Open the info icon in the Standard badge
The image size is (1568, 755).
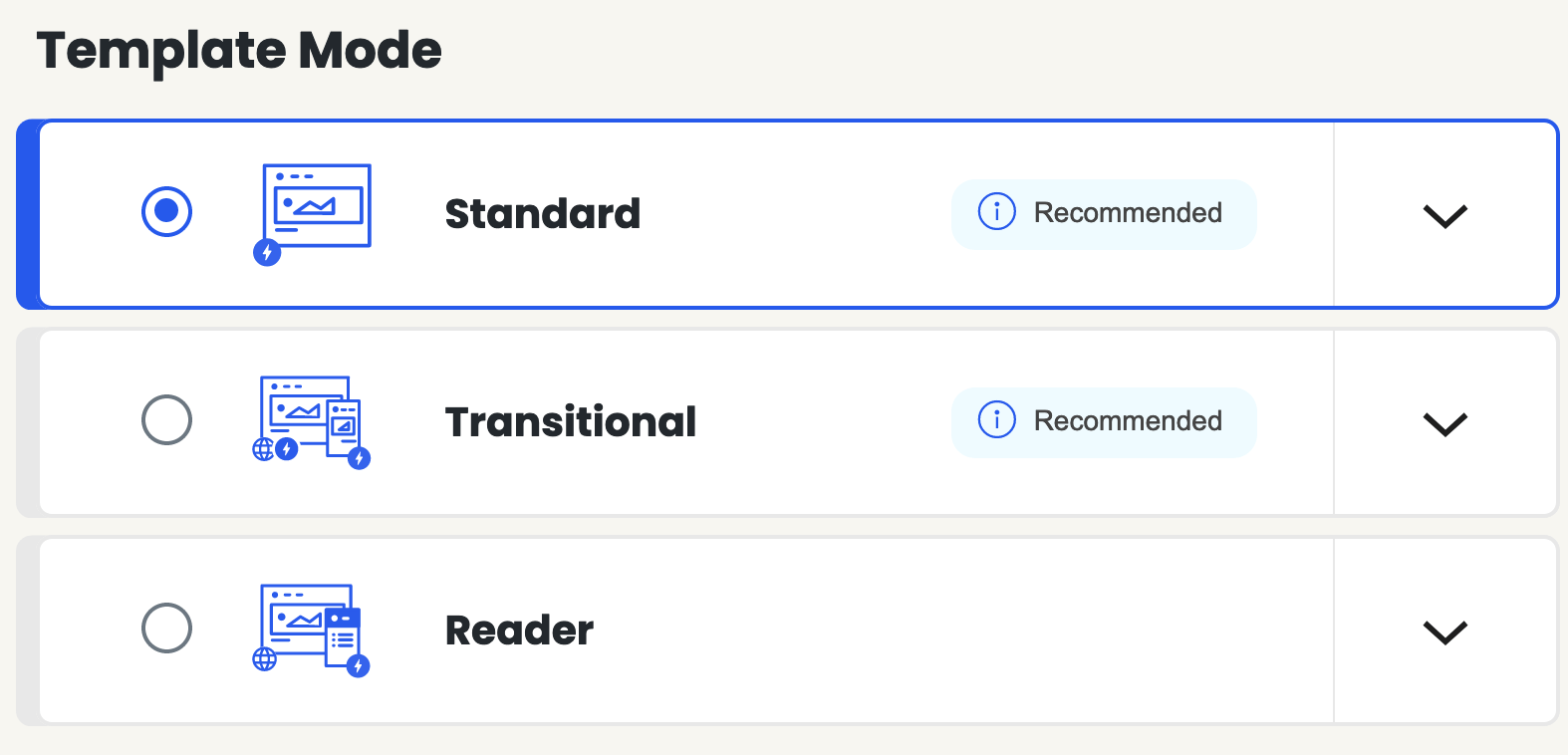[x=996, y=211]
